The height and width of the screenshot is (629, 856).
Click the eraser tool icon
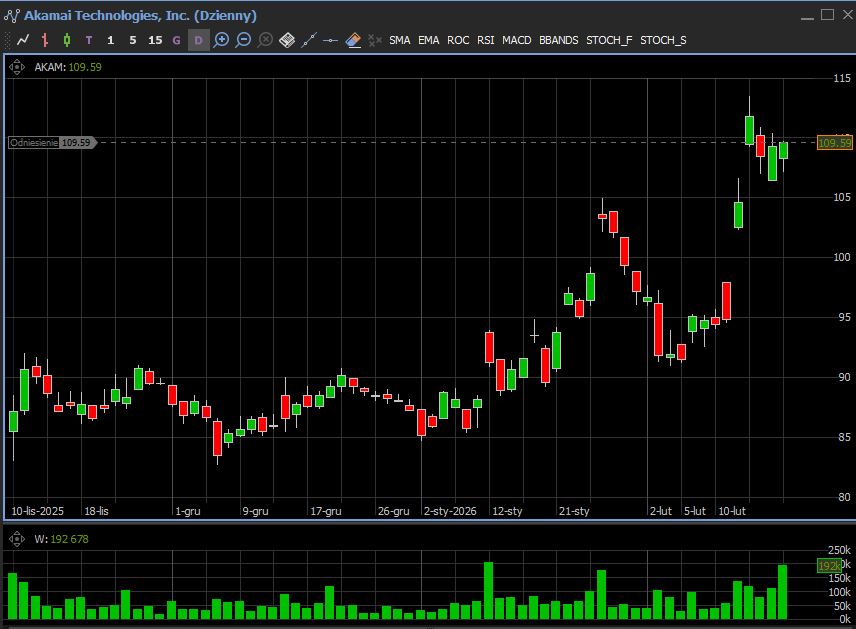tap(353, 40)
